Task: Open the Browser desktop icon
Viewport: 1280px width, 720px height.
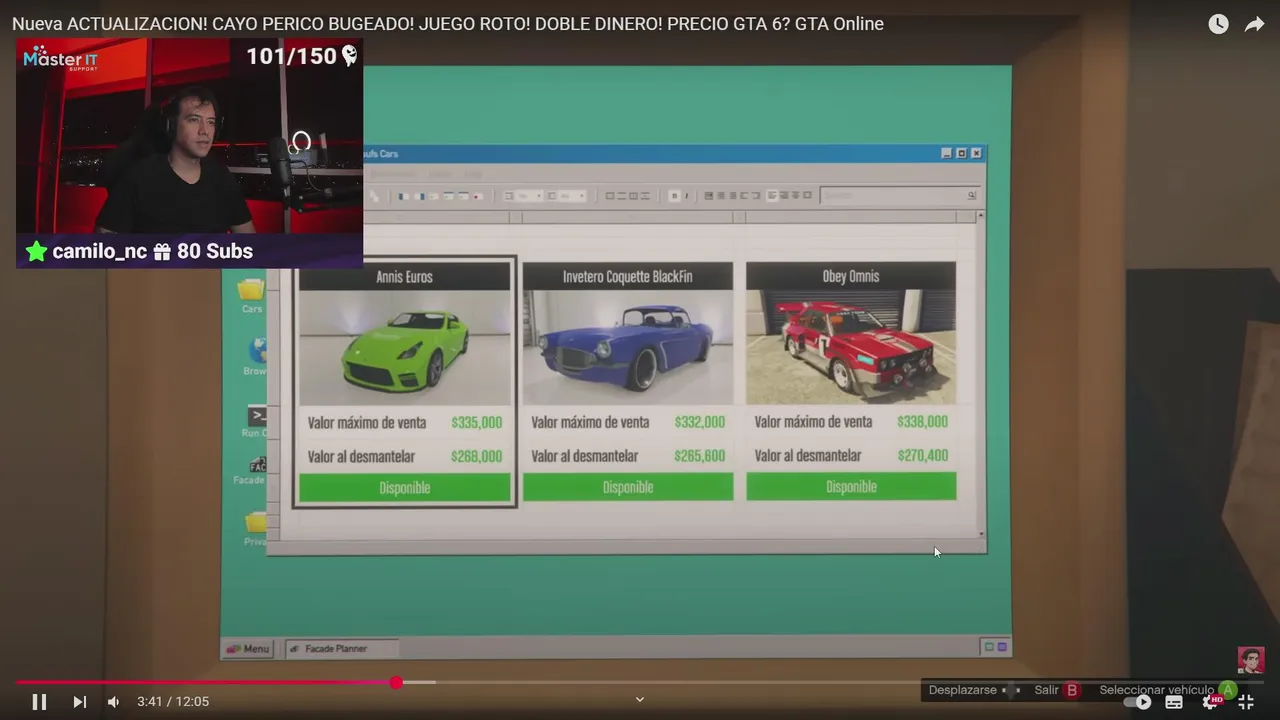Action: coord(256,357)
